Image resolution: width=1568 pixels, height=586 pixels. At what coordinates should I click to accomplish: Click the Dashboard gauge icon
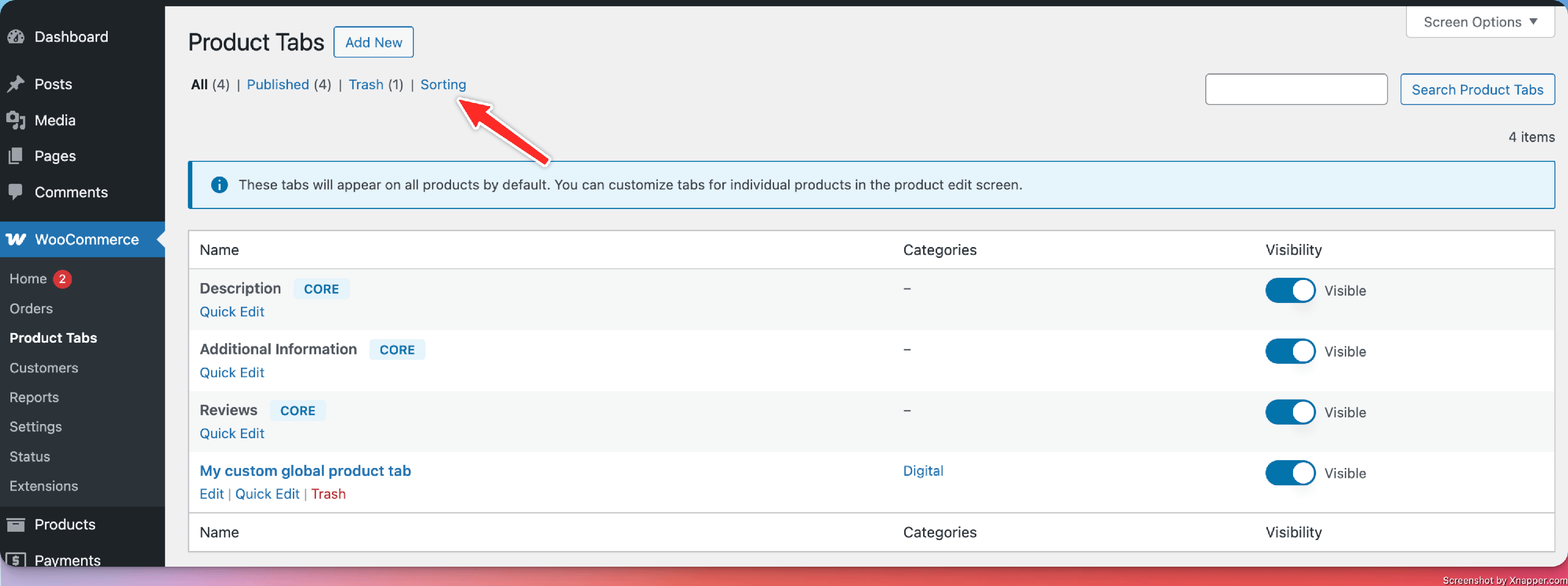[16, 37]
